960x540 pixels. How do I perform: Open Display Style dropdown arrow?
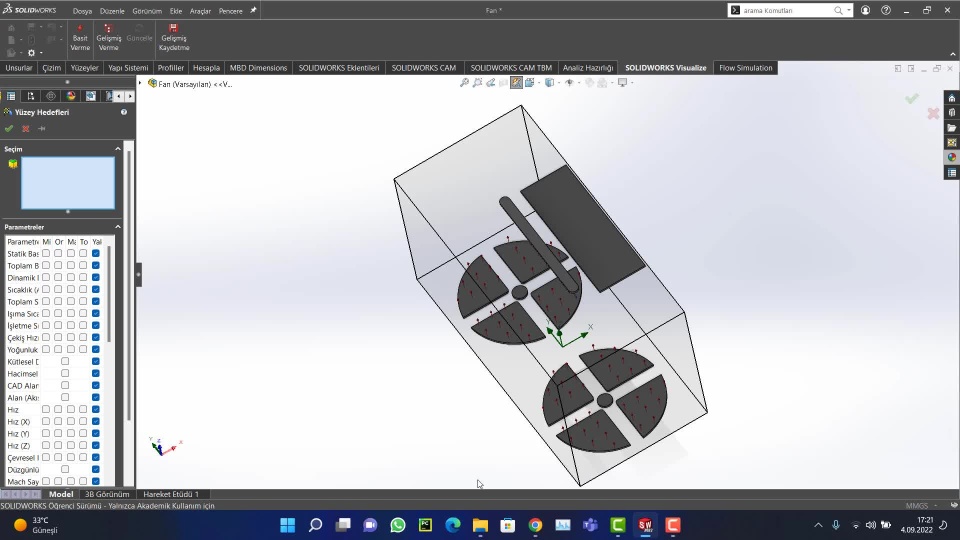[558, 83]
